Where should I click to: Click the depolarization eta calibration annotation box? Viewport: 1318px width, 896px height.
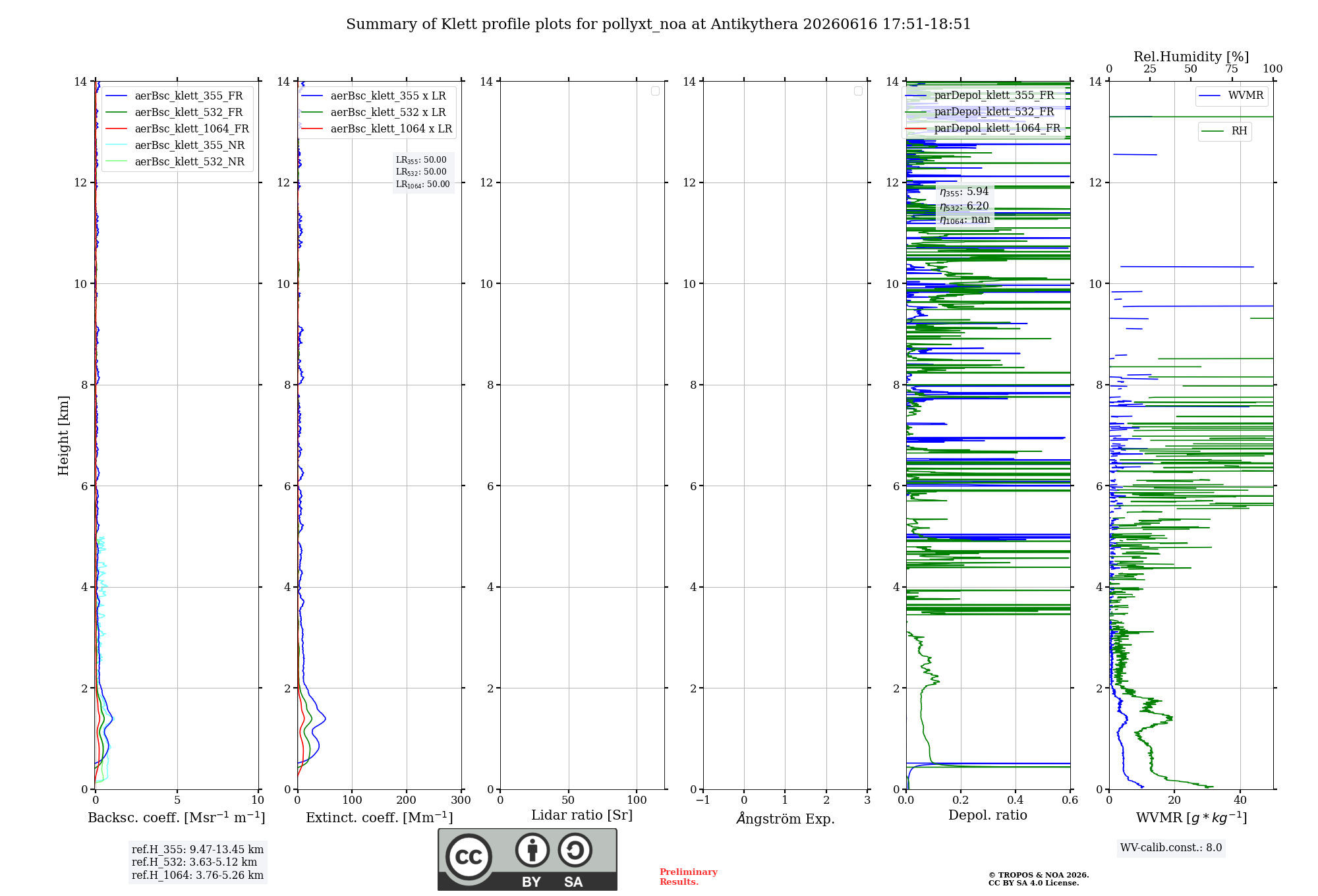965,206
